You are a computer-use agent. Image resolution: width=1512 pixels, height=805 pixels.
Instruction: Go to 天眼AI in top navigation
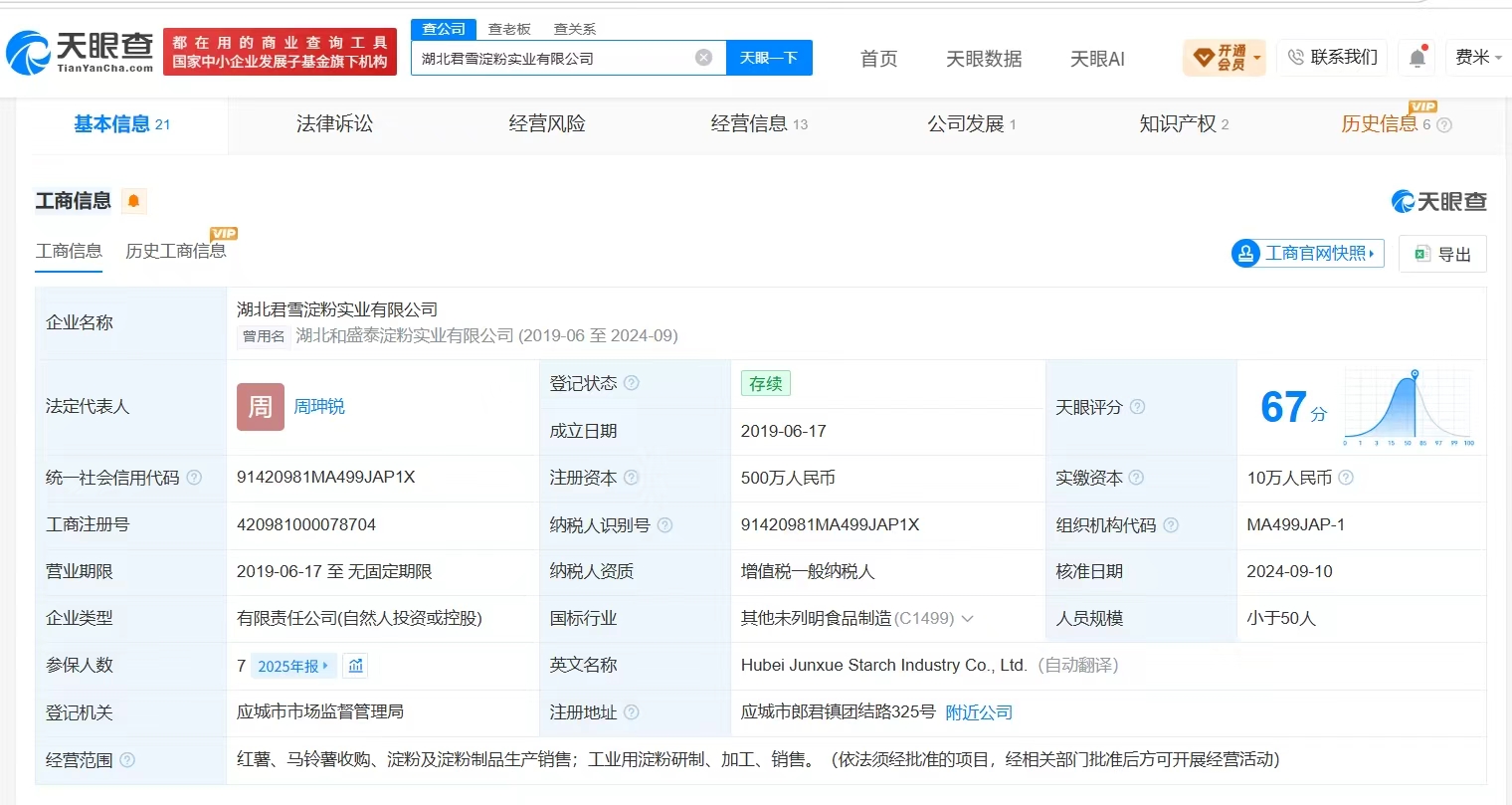(1097, 59)
